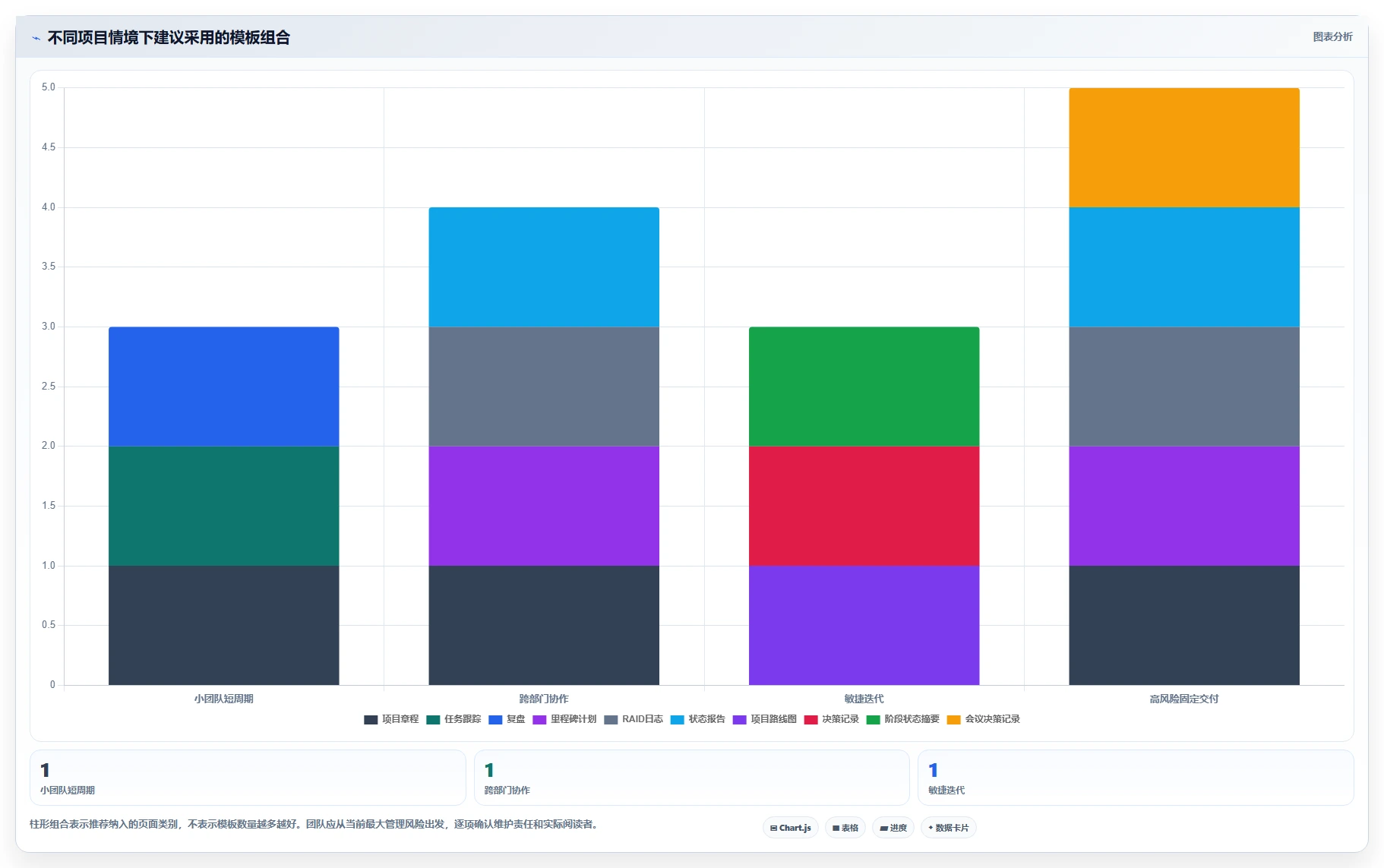The image size is (1384, 868).
Task: Open the 小团队短周期 stat card
Action: (248, 778)
